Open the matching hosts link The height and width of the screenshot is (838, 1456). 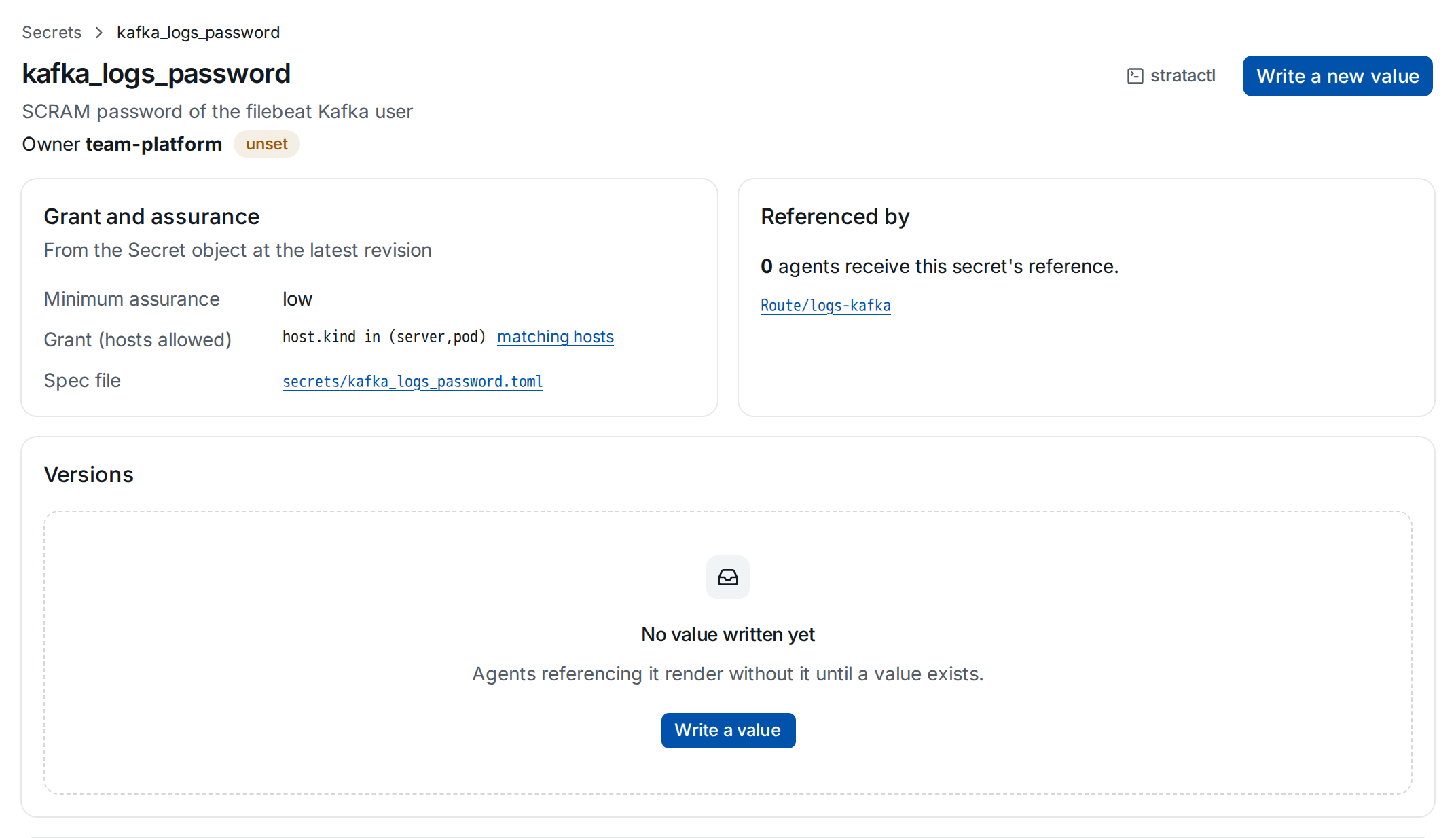[556, 337]
